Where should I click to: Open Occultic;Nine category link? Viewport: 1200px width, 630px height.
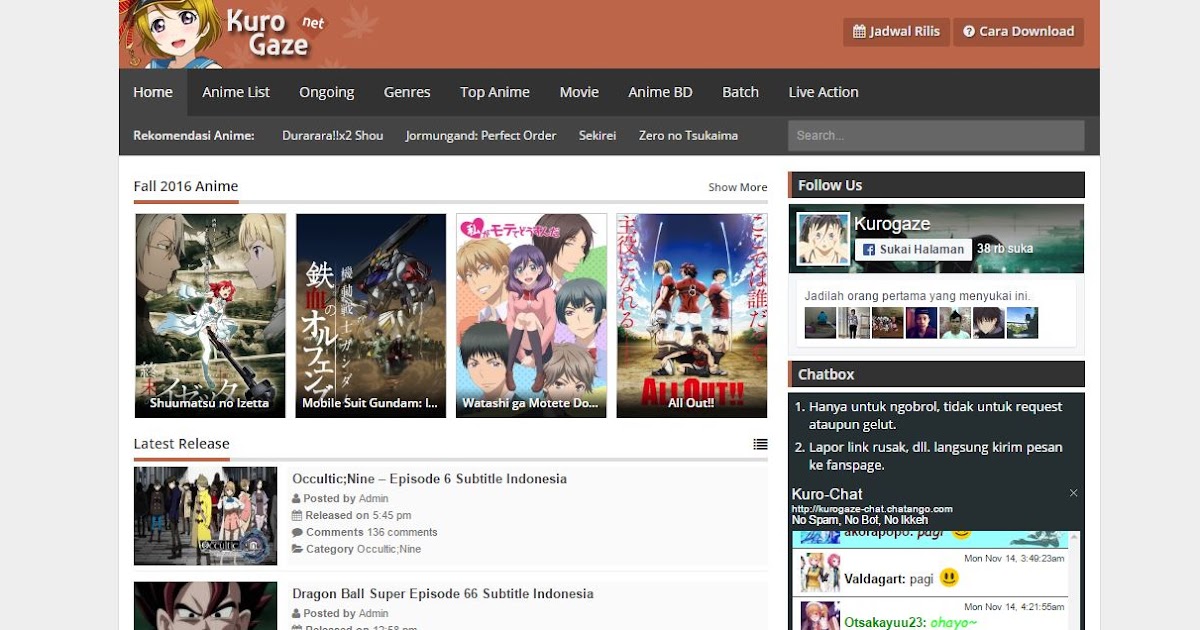(x=389, y=549)
